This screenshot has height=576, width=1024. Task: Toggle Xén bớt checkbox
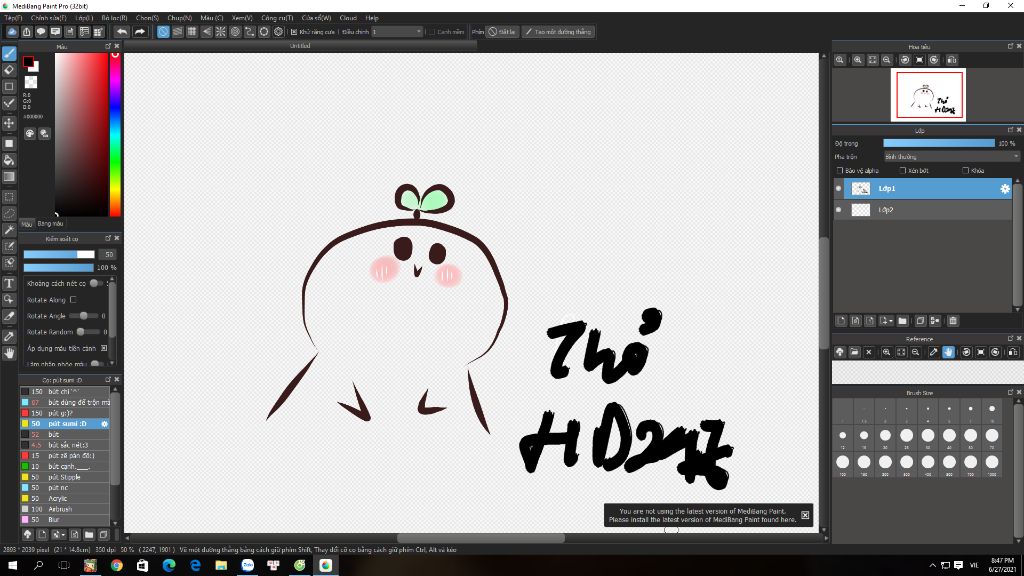pyautogui.click(x=903, y=170)
